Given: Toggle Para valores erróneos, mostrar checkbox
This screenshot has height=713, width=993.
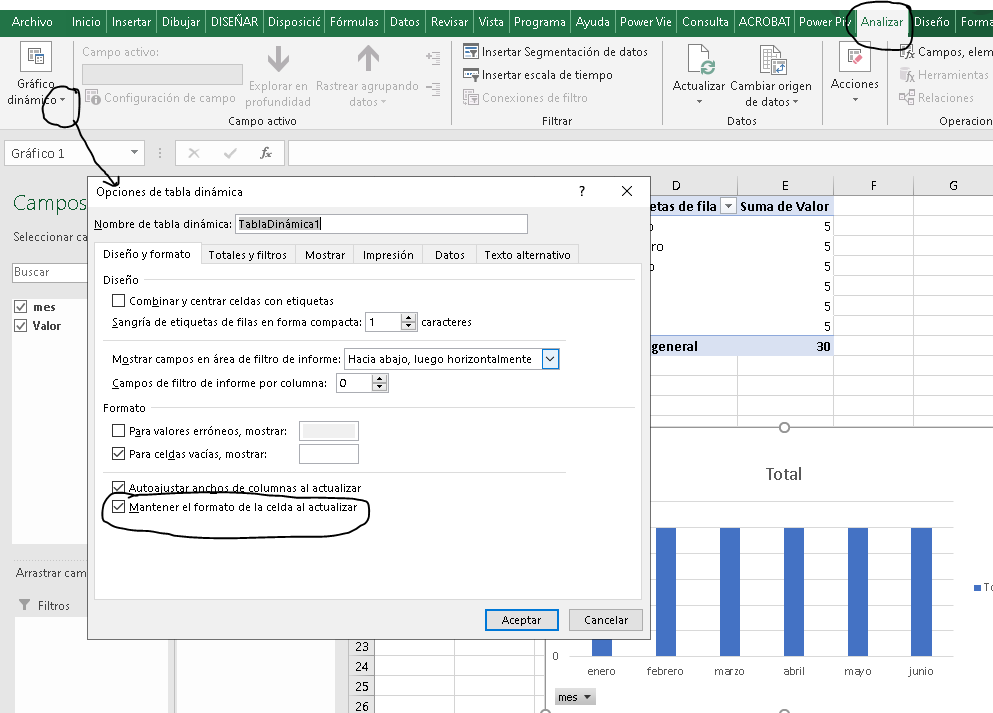Looking at the screenshot, I should coord(120,431).
